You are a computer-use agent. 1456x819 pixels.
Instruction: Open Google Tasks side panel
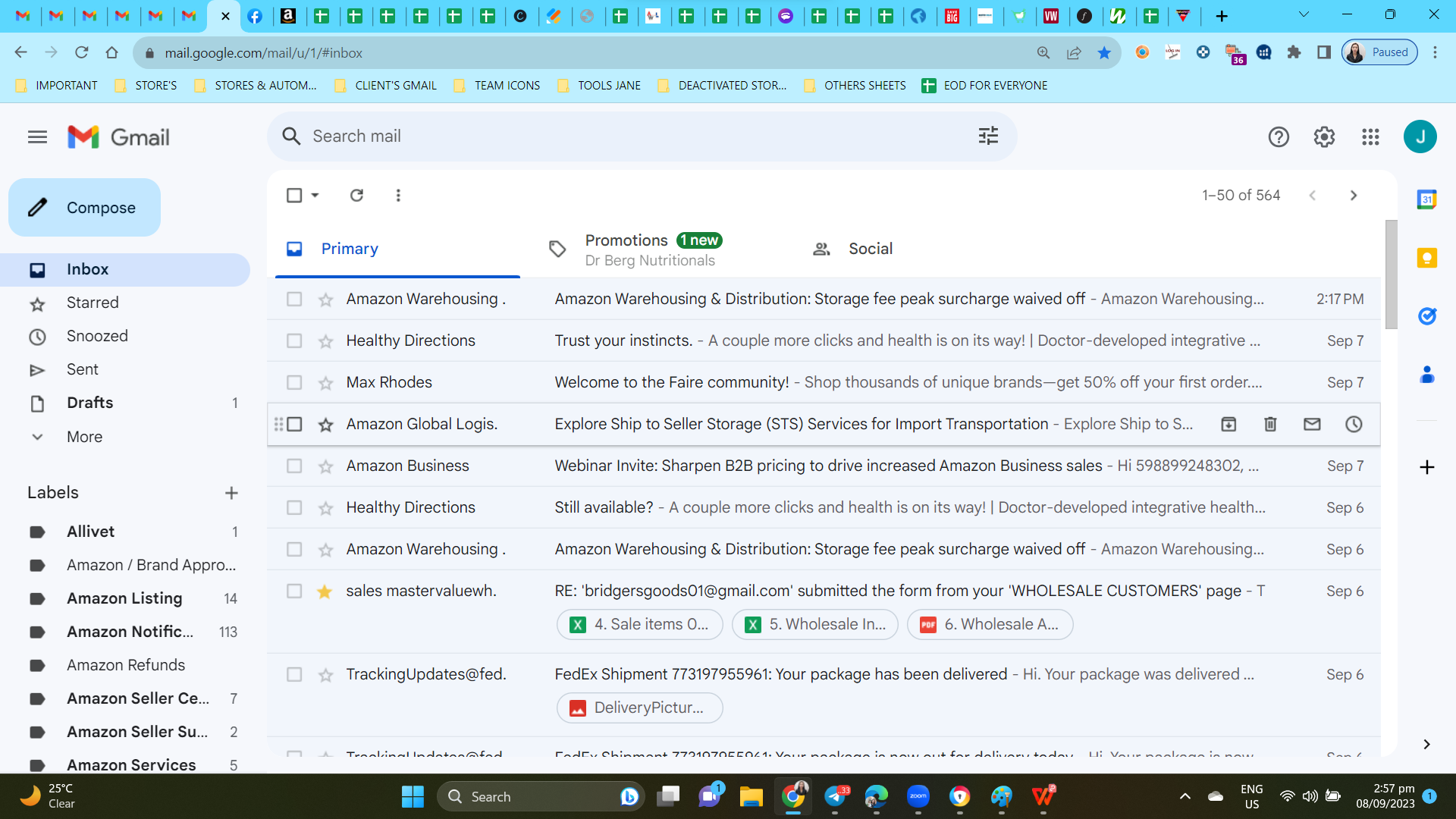1426,316
